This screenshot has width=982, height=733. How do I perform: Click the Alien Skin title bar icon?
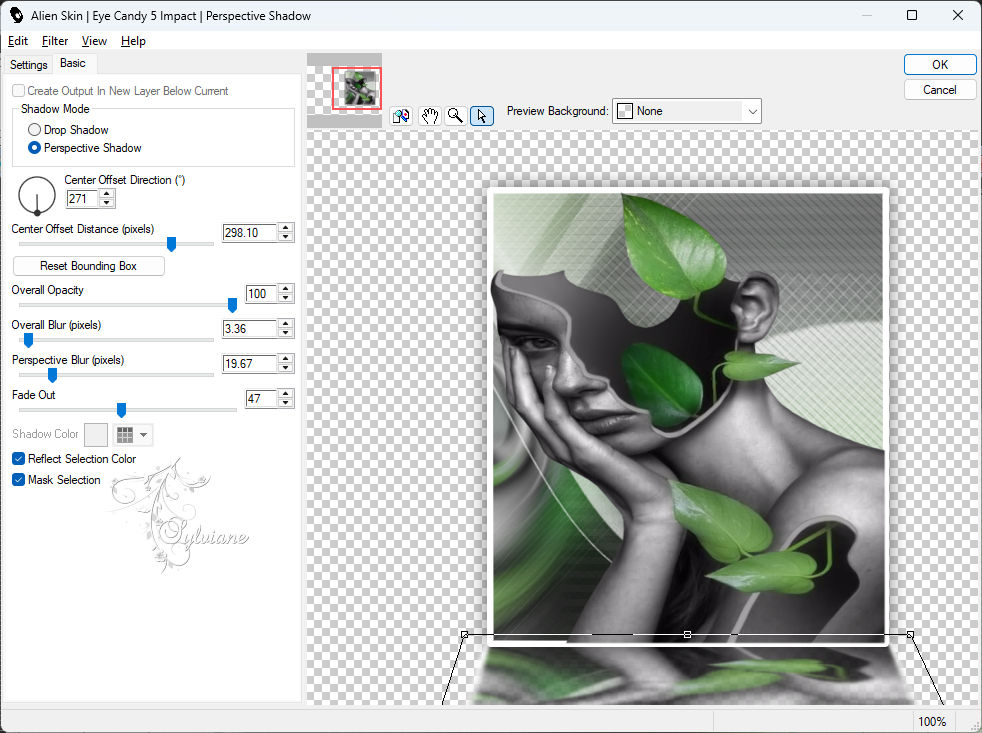[x=16, y=15]
